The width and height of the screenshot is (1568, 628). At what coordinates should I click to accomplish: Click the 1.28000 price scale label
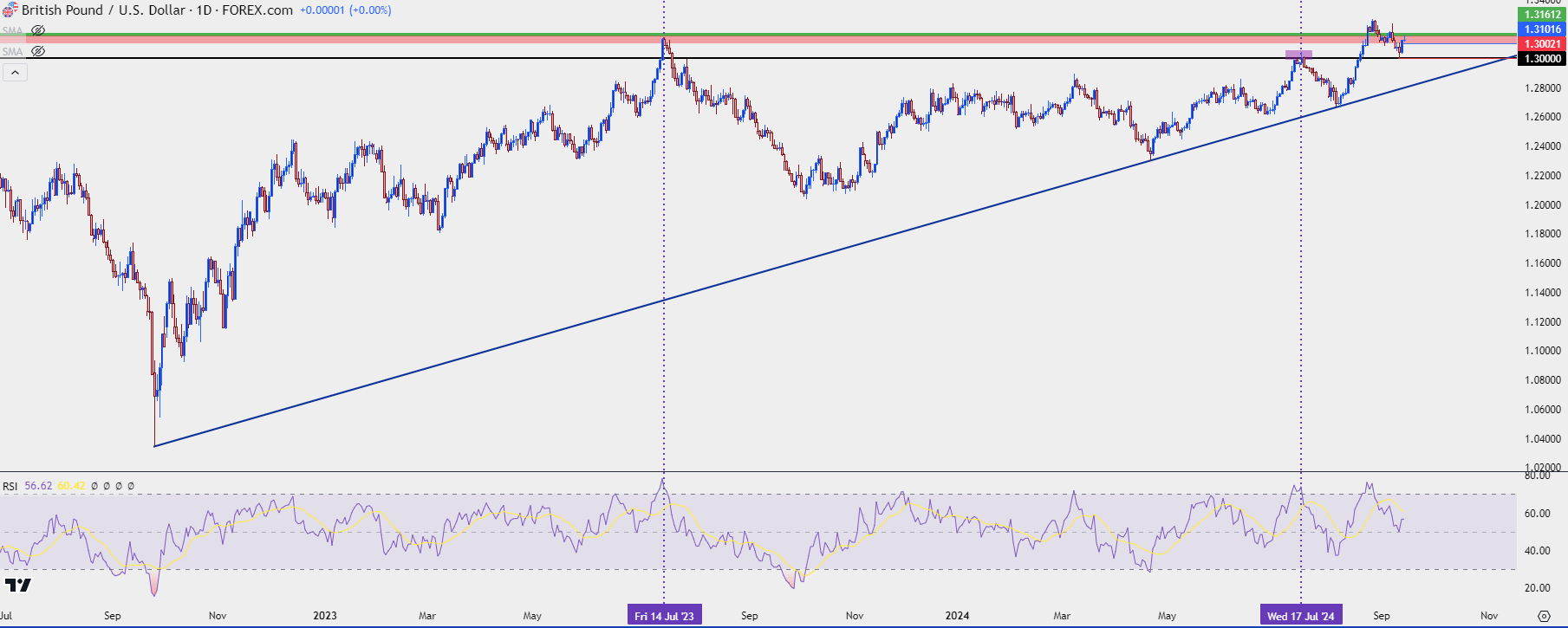click(x=1543, y=88)
